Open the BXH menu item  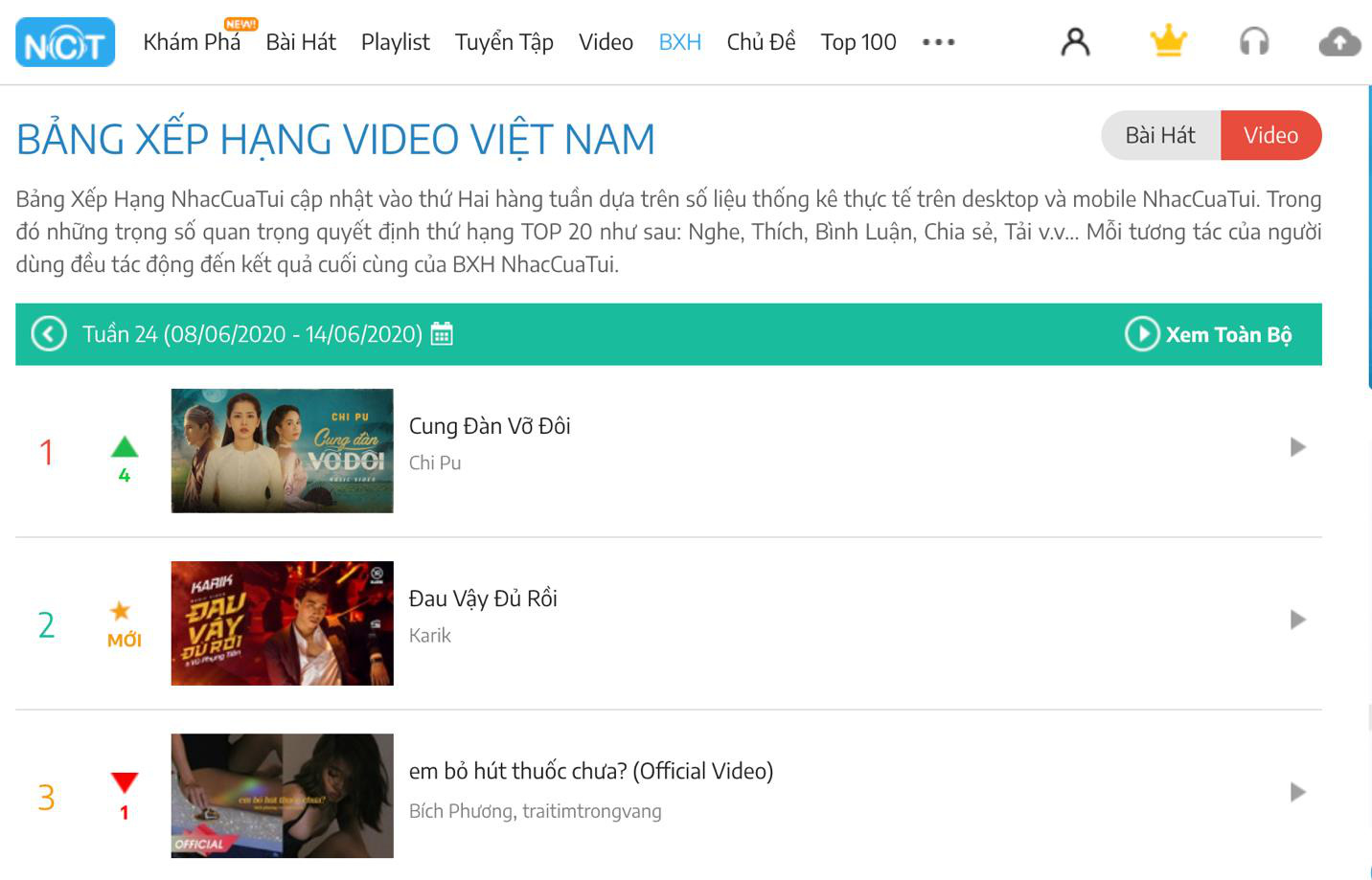click(679, 41)
